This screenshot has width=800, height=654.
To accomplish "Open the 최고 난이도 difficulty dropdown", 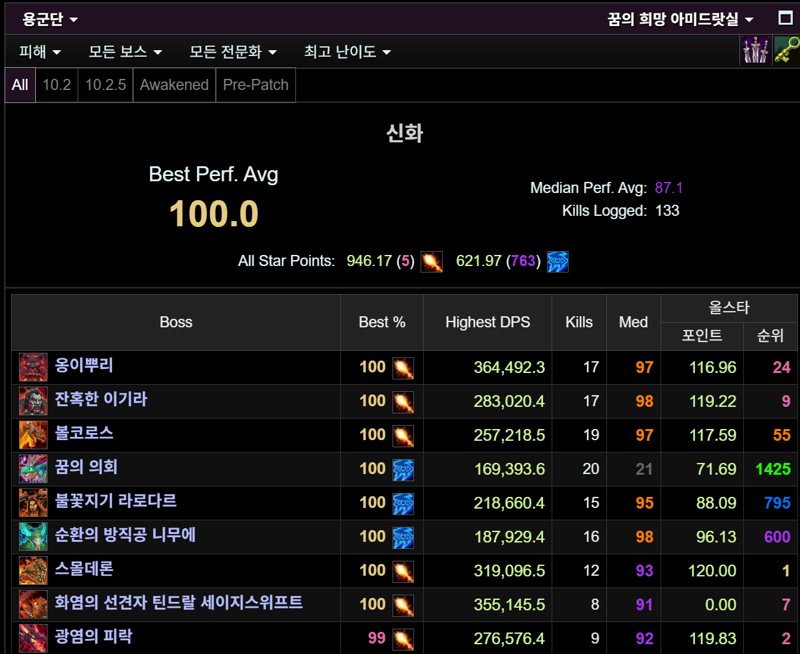I will point(347,52).
